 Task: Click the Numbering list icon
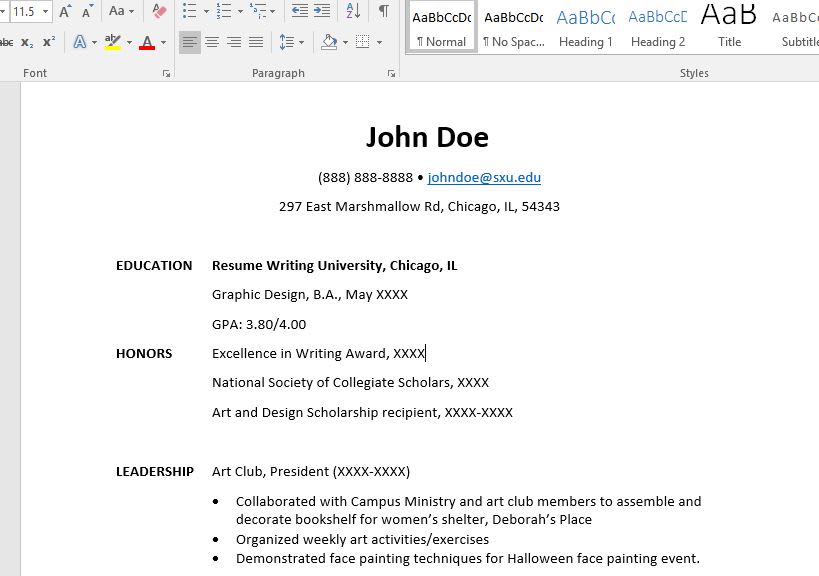224,11
